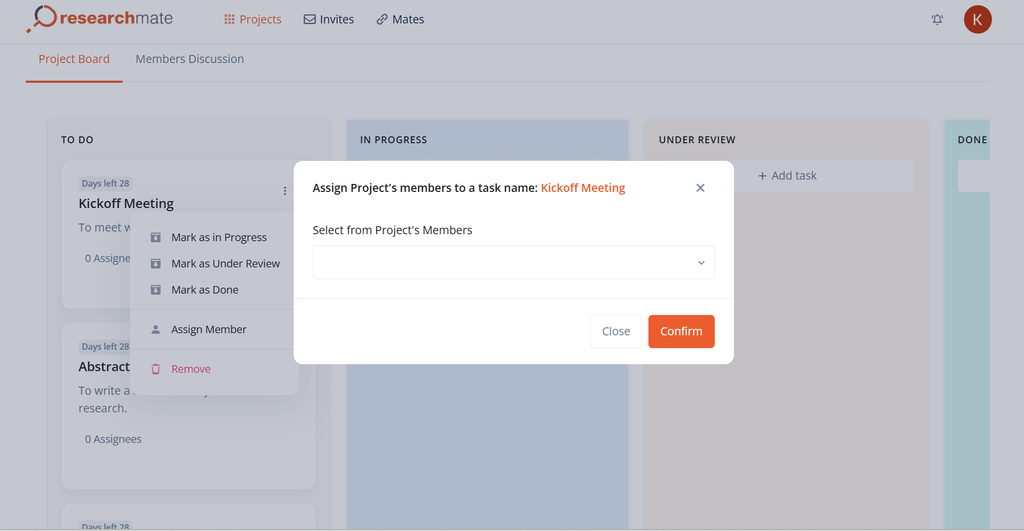
Task: Click Days left 28 badge on Abstract card
Action: tap(104, 347)
